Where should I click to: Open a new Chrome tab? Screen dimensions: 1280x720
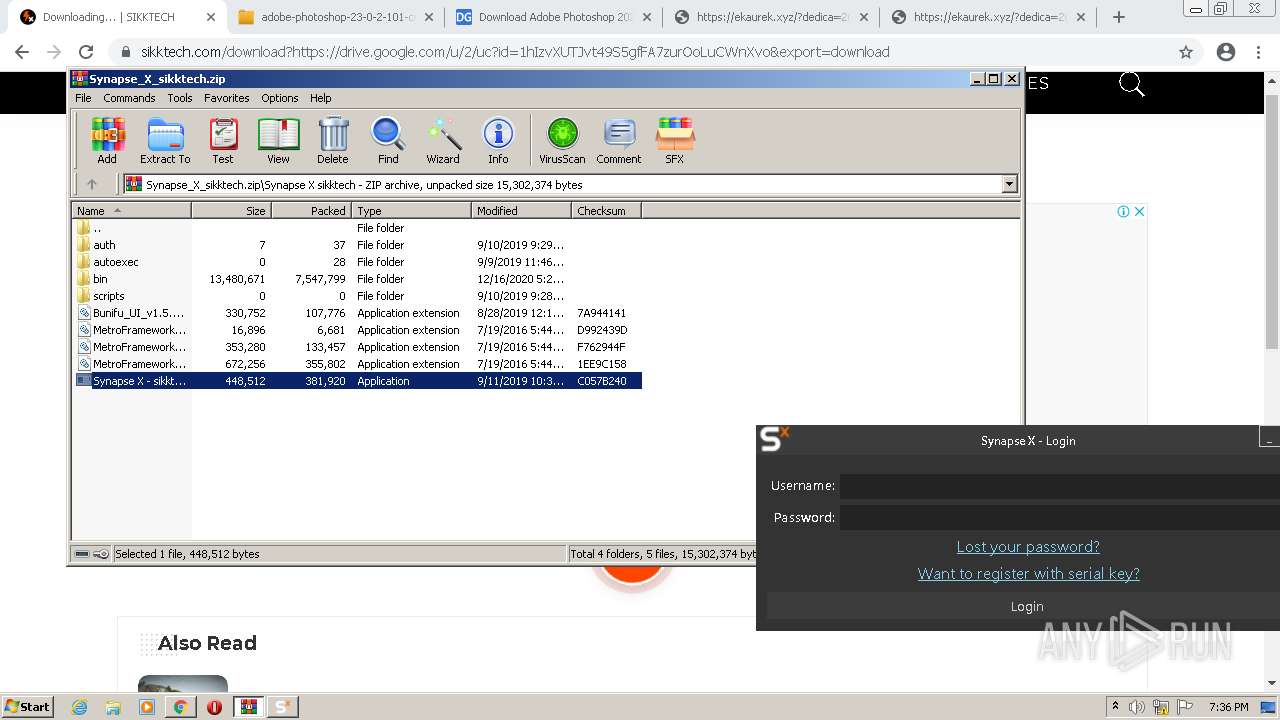(x=1118, y=17)
